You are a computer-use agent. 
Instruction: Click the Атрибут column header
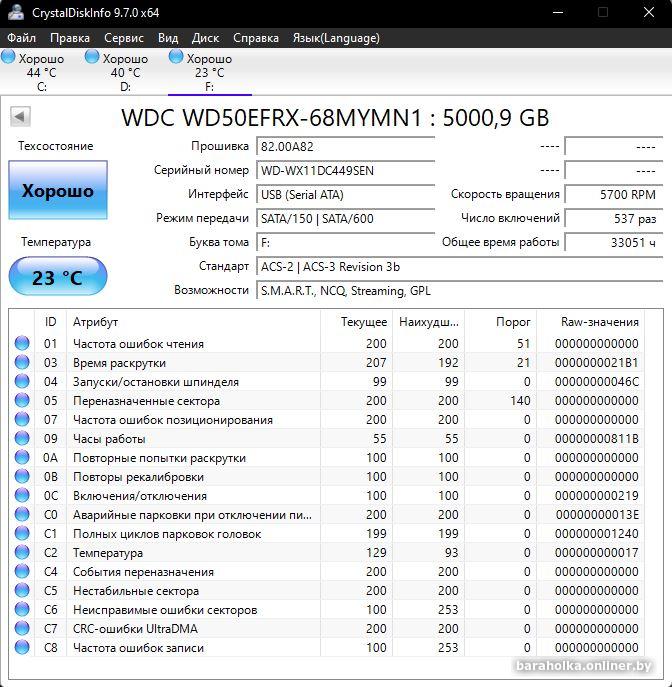[x=194, y=322]
